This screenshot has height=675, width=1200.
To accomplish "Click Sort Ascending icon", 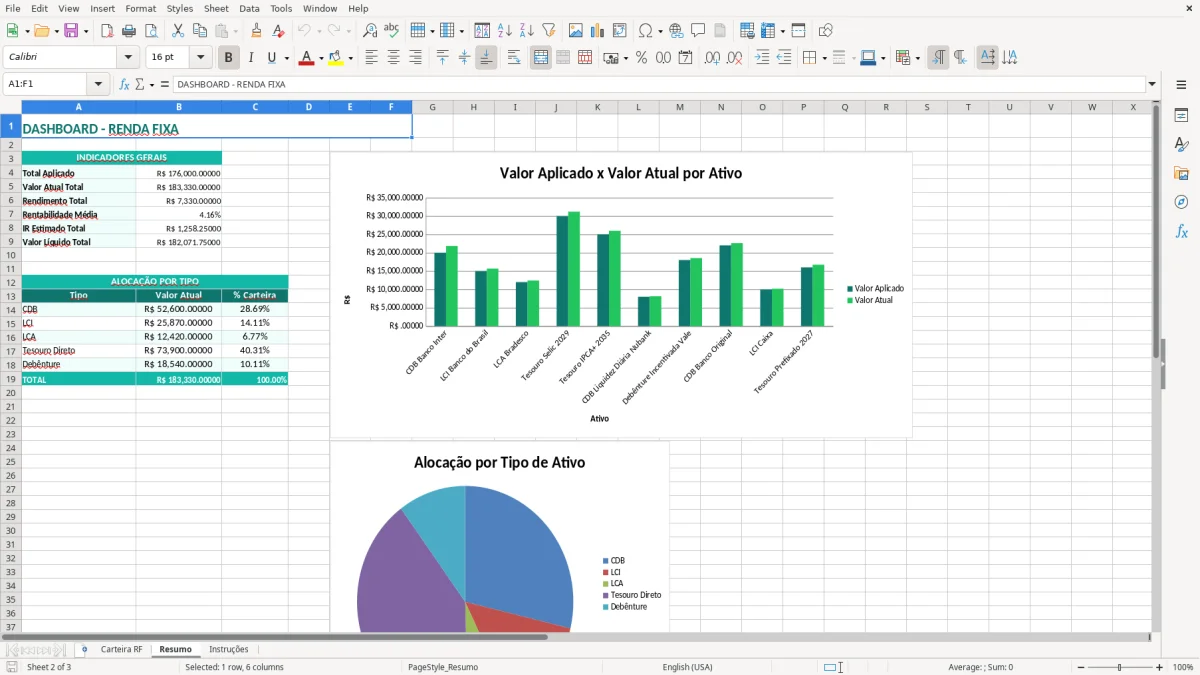I will pyautogui.click(x=505, y=31).
